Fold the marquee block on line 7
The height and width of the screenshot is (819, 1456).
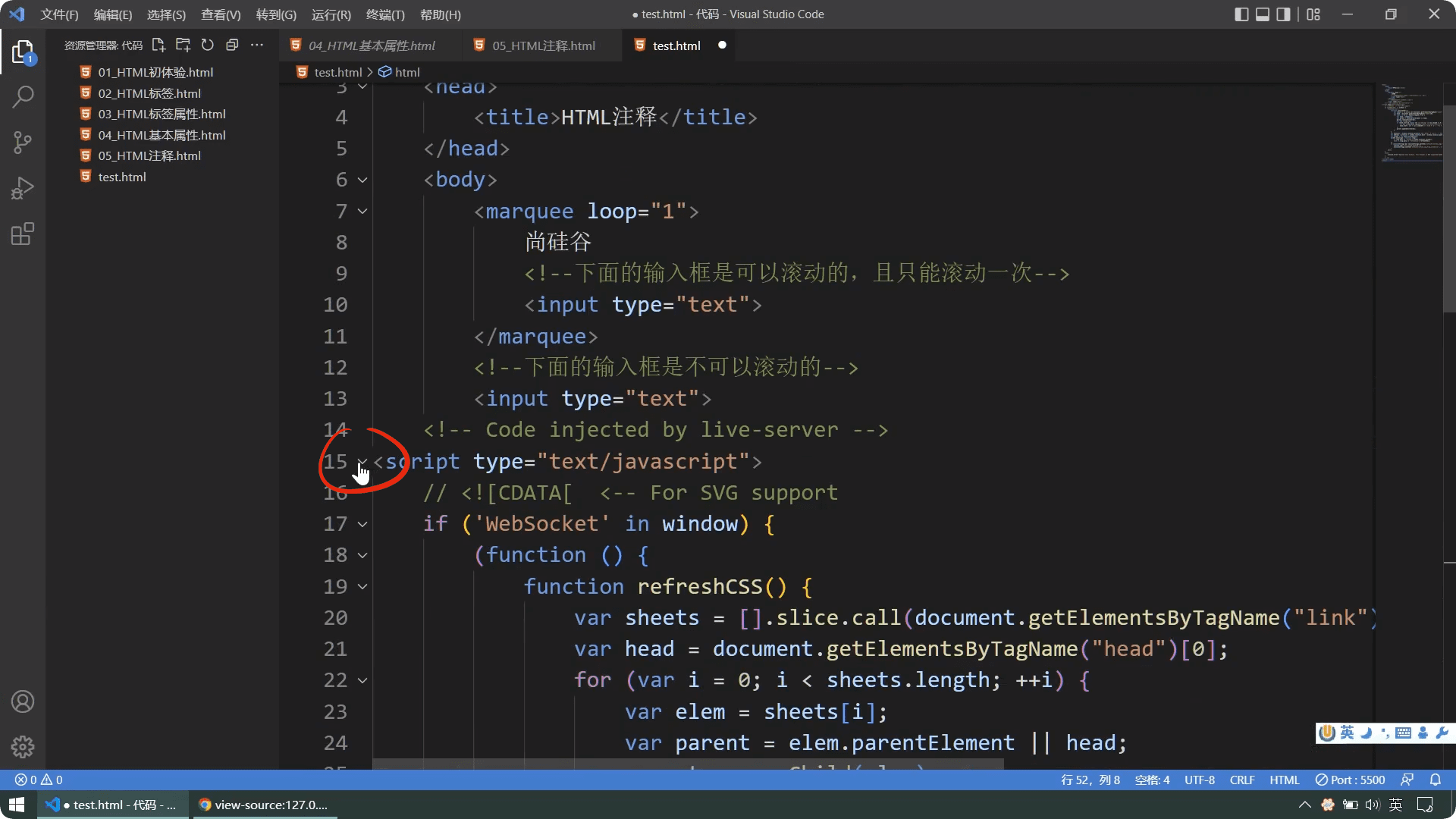tap(362, 212)
